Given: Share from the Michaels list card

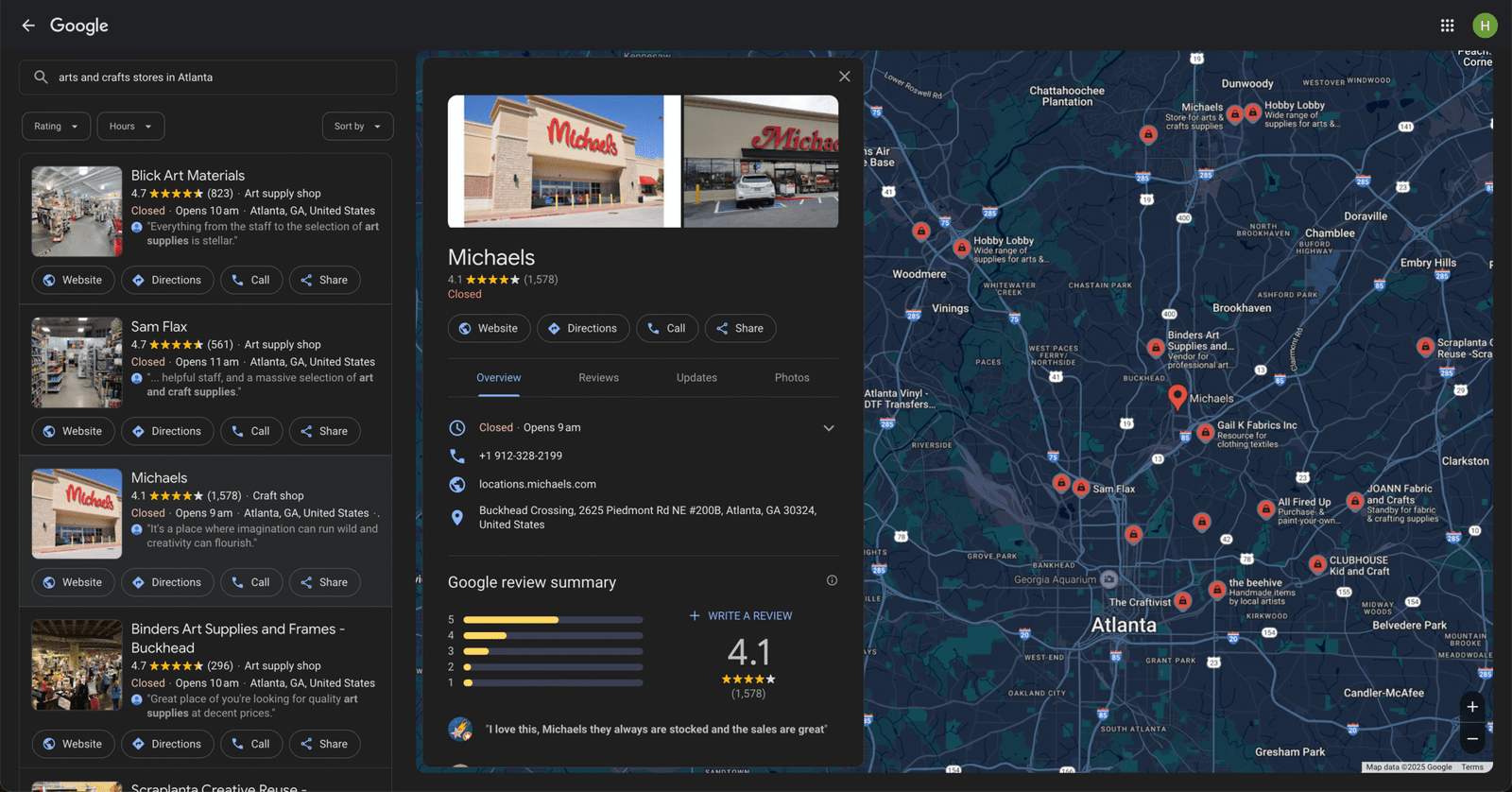Looking at the screenshot, I should pyautogui.click(x=324, y=582).
